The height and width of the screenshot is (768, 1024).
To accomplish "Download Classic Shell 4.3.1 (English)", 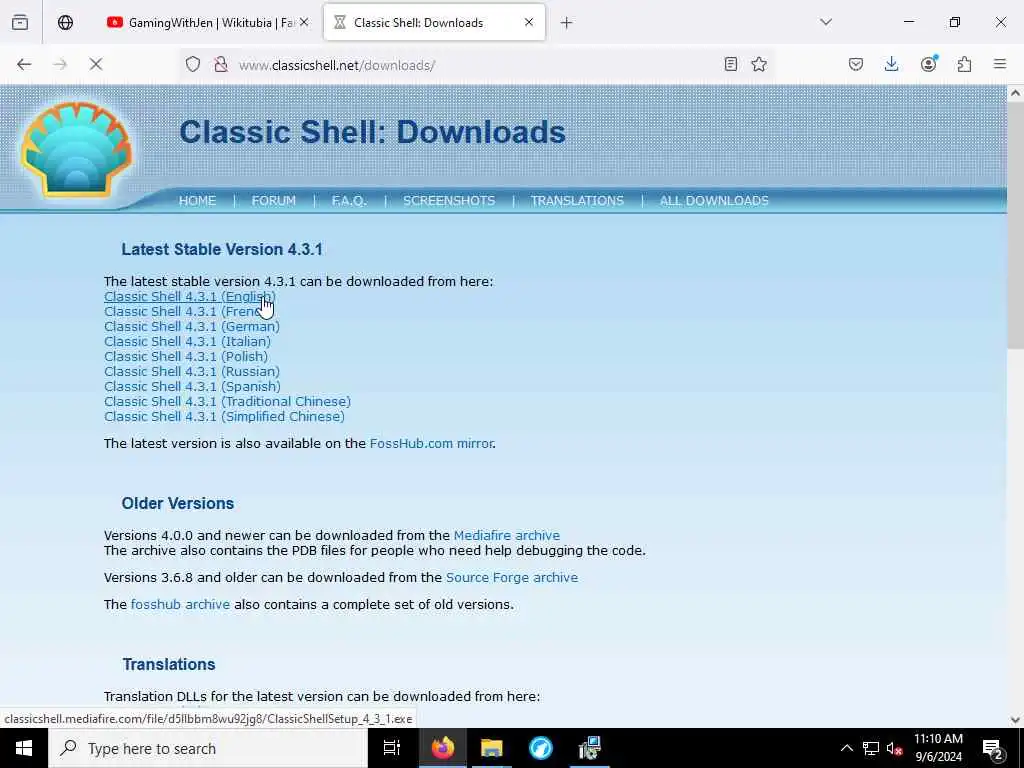I will pyautogui.click(x=189, y=296).
